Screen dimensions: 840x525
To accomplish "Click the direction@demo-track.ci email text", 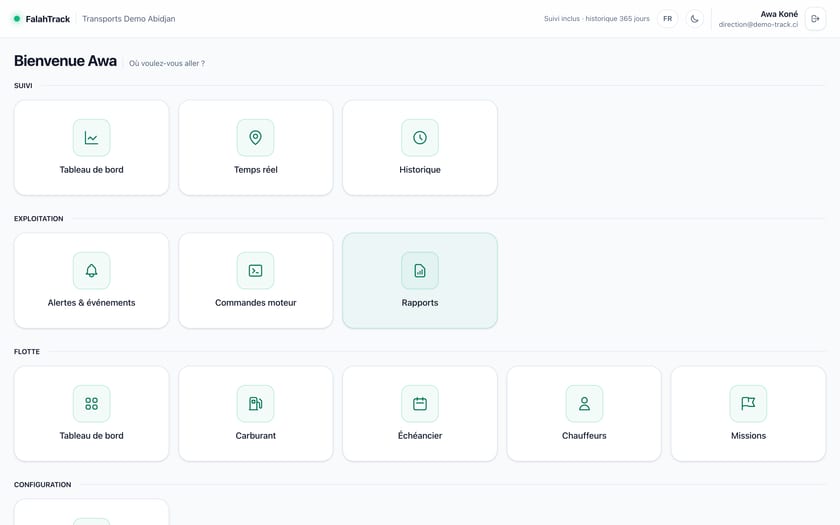I will click(758, 25).
